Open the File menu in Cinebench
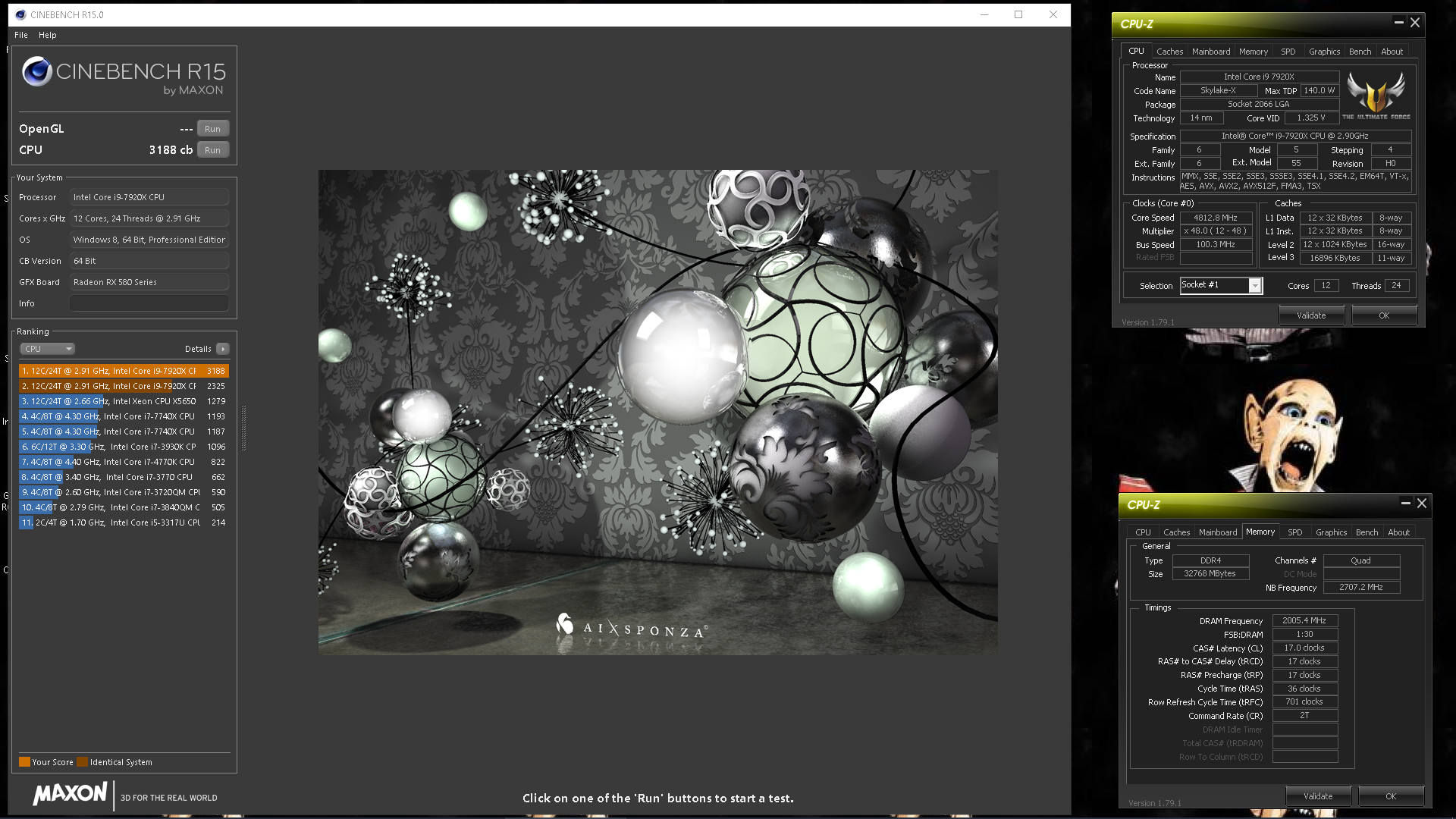 click(21, 35)
